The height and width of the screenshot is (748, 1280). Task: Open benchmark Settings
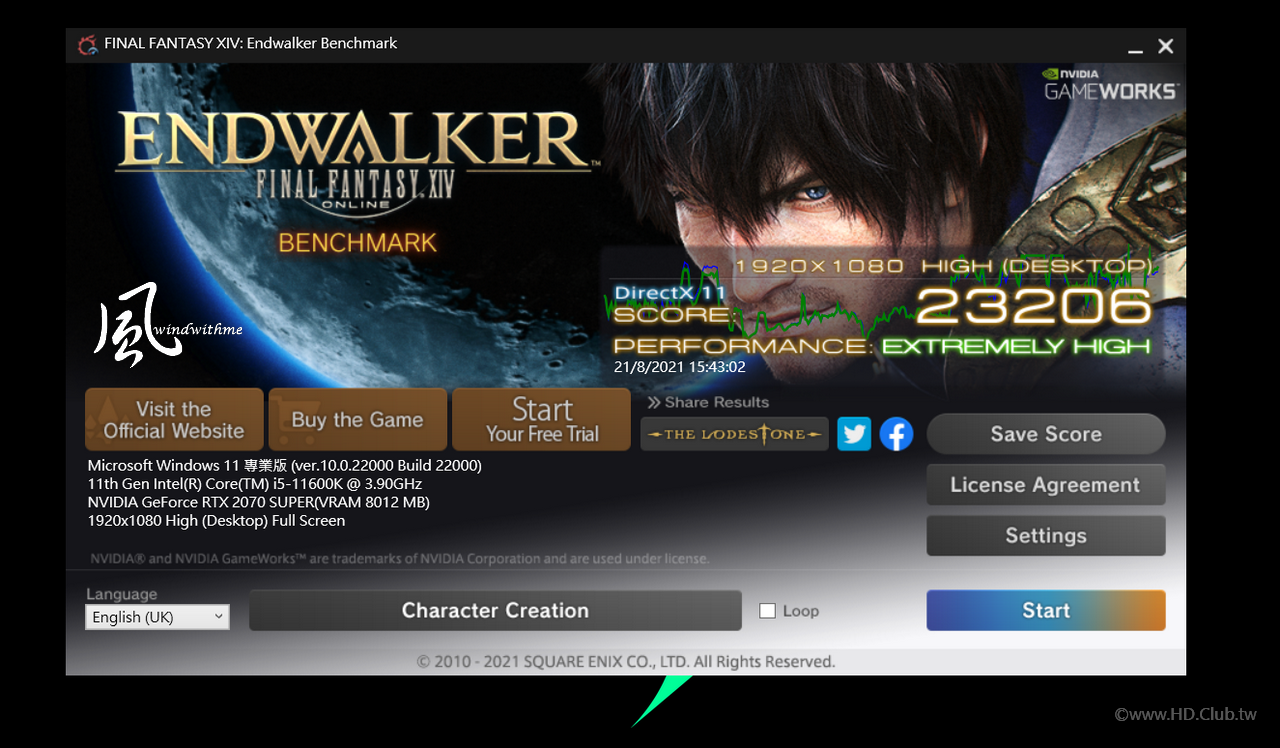tap(1046, 536)
